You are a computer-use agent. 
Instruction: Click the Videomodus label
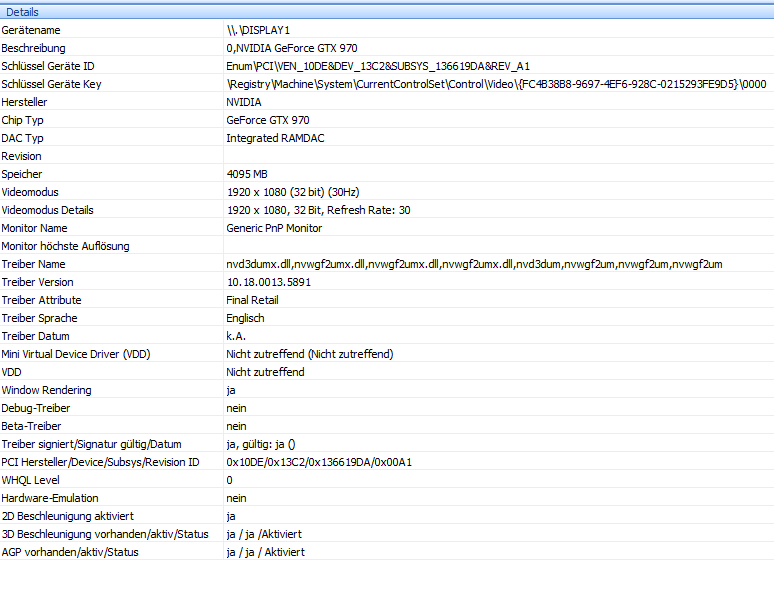point(30,192)
